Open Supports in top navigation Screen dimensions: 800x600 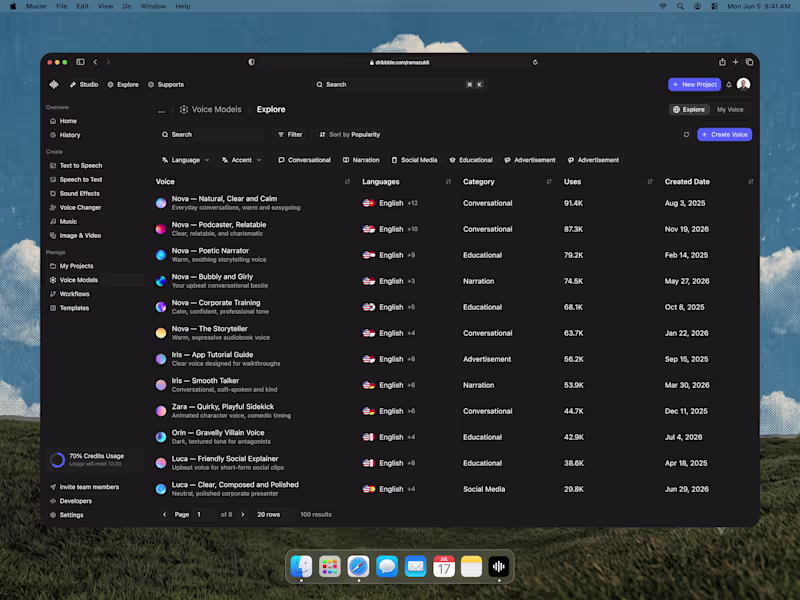pyautogui.click(x=166, y=85)
